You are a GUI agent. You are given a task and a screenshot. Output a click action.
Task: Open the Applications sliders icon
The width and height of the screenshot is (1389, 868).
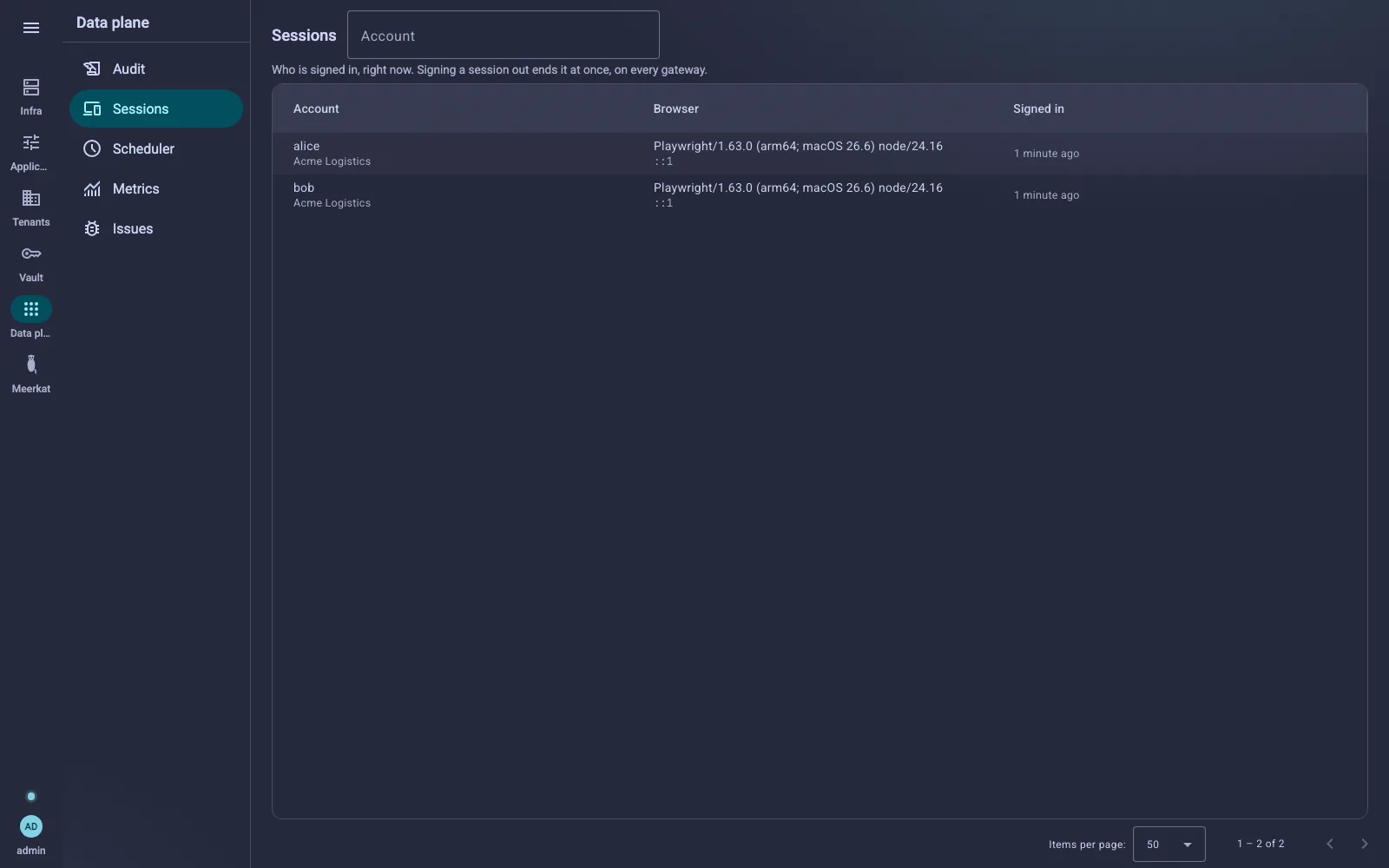[x=31, y=142]
